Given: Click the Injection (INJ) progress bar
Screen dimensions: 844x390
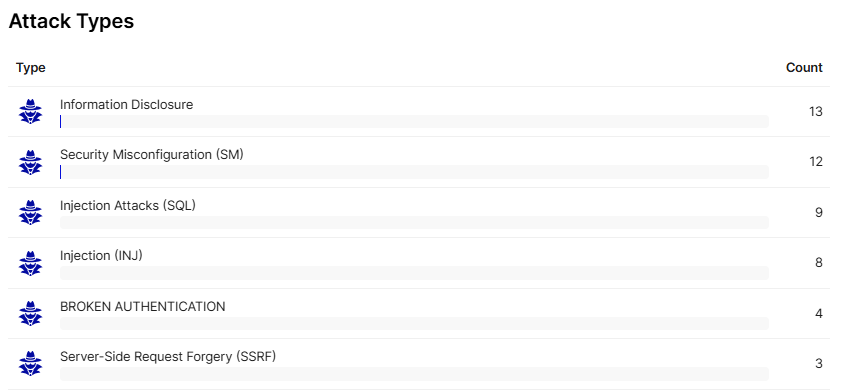Looking at the screenshot, I should pyautogui.click(x=414, y=273).
